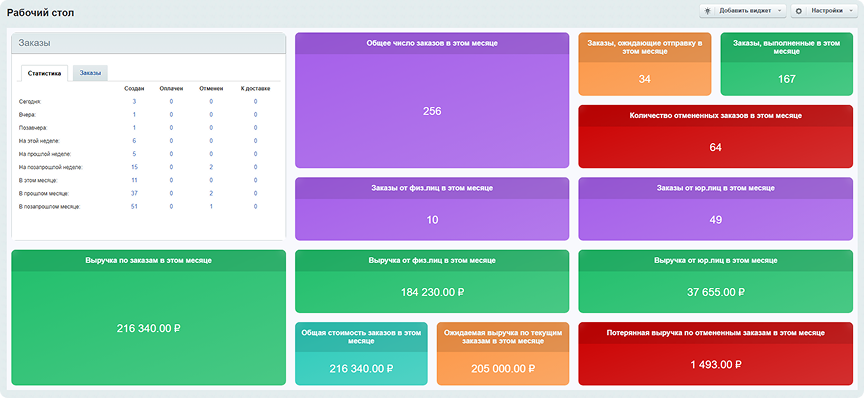Open today's created orders count 3
This screenshot has width=864, height=398.
tap(134, 101)
